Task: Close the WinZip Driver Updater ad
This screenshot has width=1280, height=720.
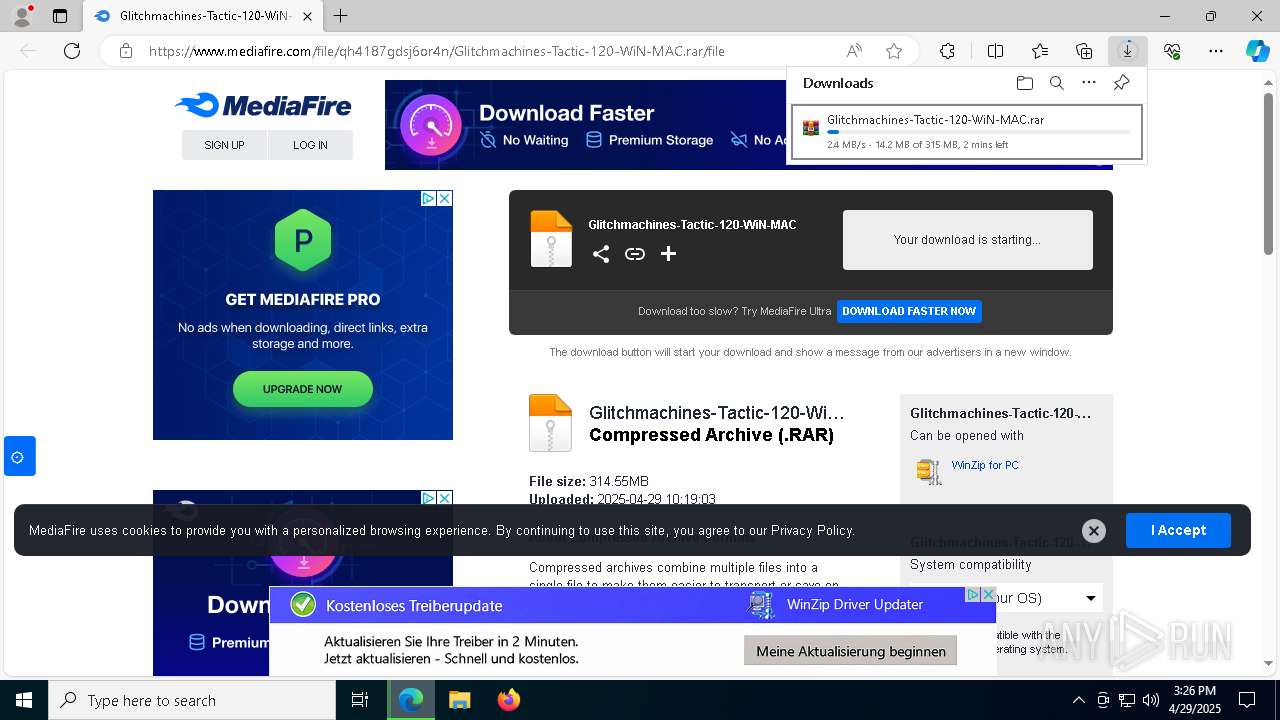Action: coord(988,594)
